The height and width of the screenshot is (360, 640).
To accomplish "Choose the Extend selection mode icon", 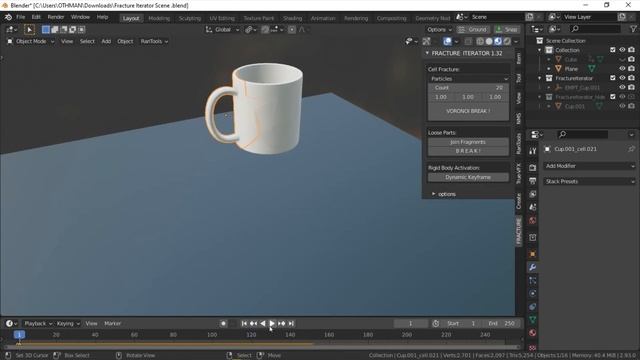I will [55, 29].
